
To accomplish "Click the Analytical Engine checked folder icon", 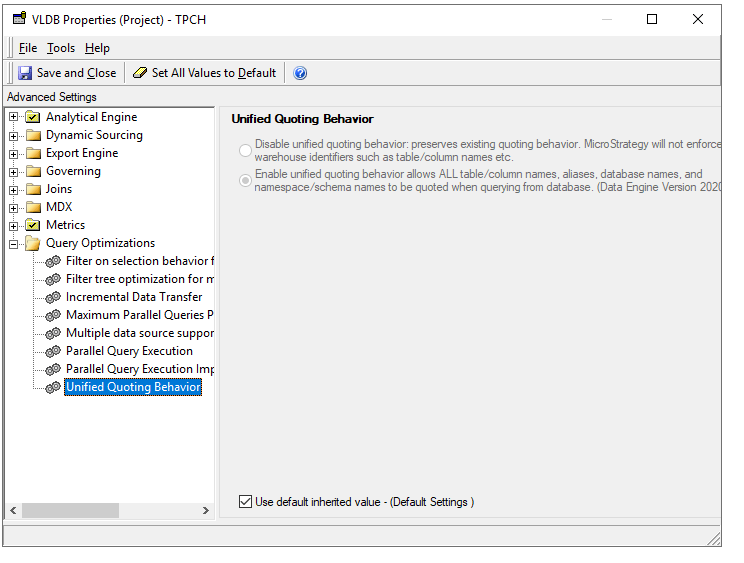I will 33,117.
